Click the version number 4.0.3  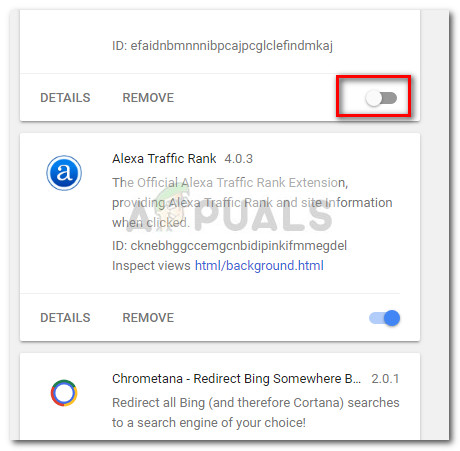(239, 159)
